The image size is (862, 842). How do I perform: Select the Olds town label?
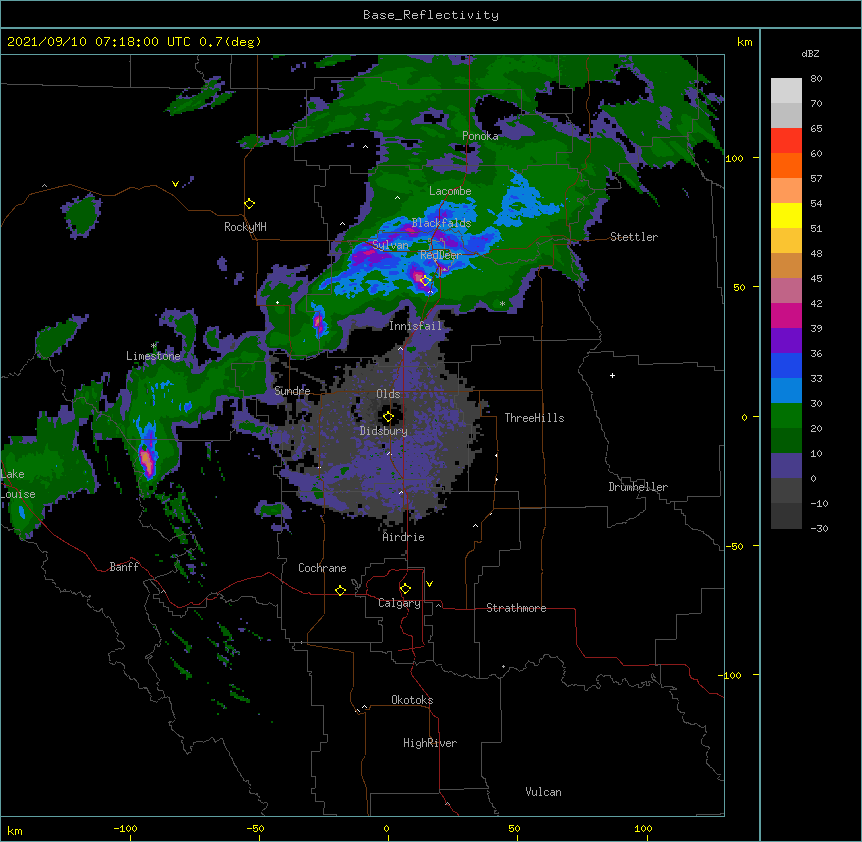click(x=388, y=394)
